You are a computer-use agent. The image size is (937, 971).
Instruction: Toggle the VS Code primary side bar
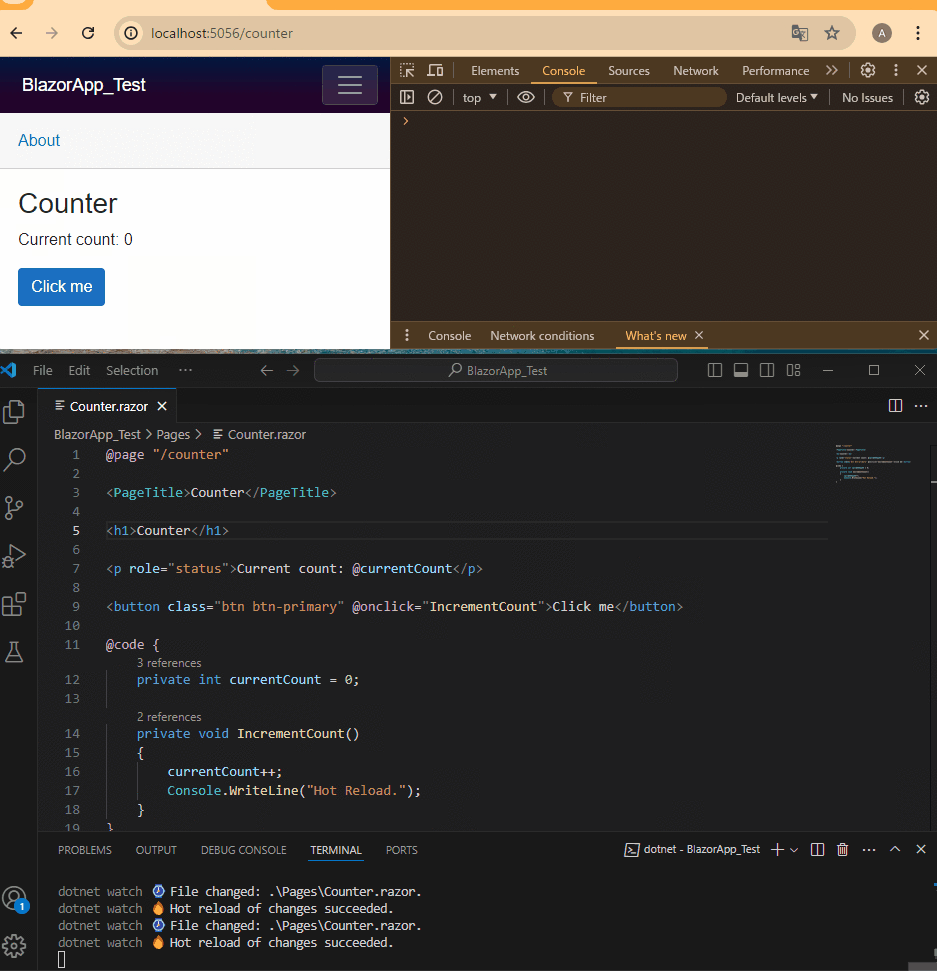(715, 370)
